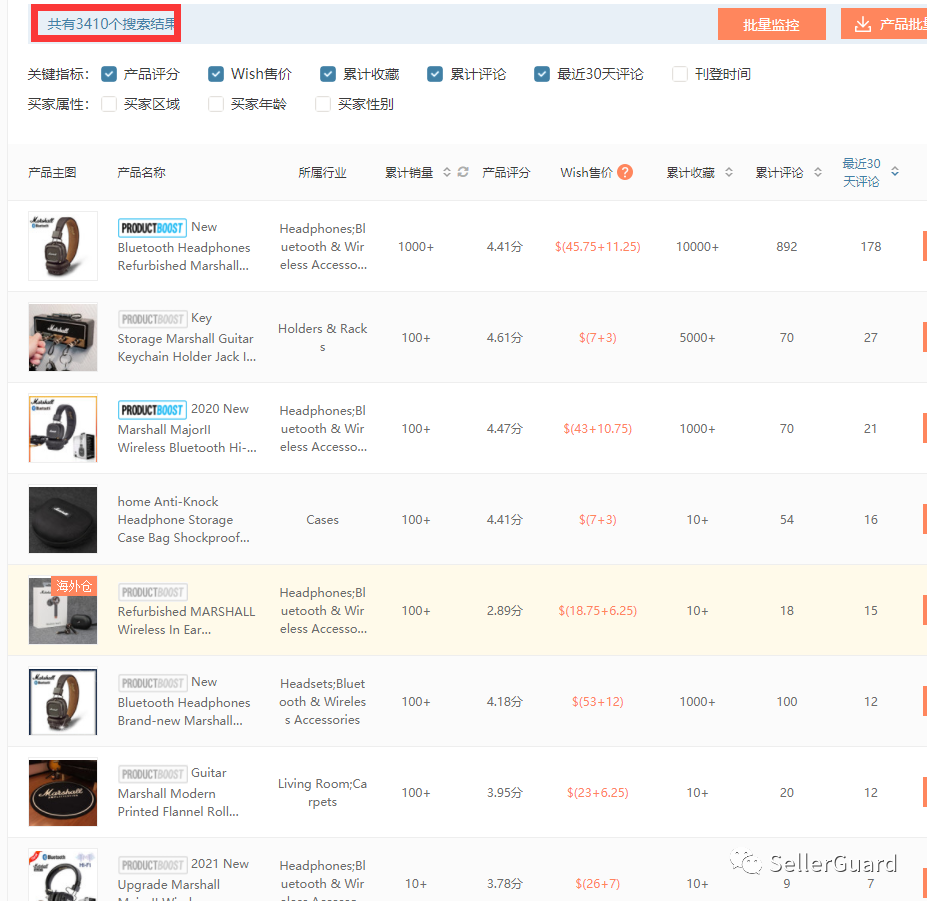This screenshot has width=927, height=901.
Task: Click the Cases industry cell
Action: point(322,520)
